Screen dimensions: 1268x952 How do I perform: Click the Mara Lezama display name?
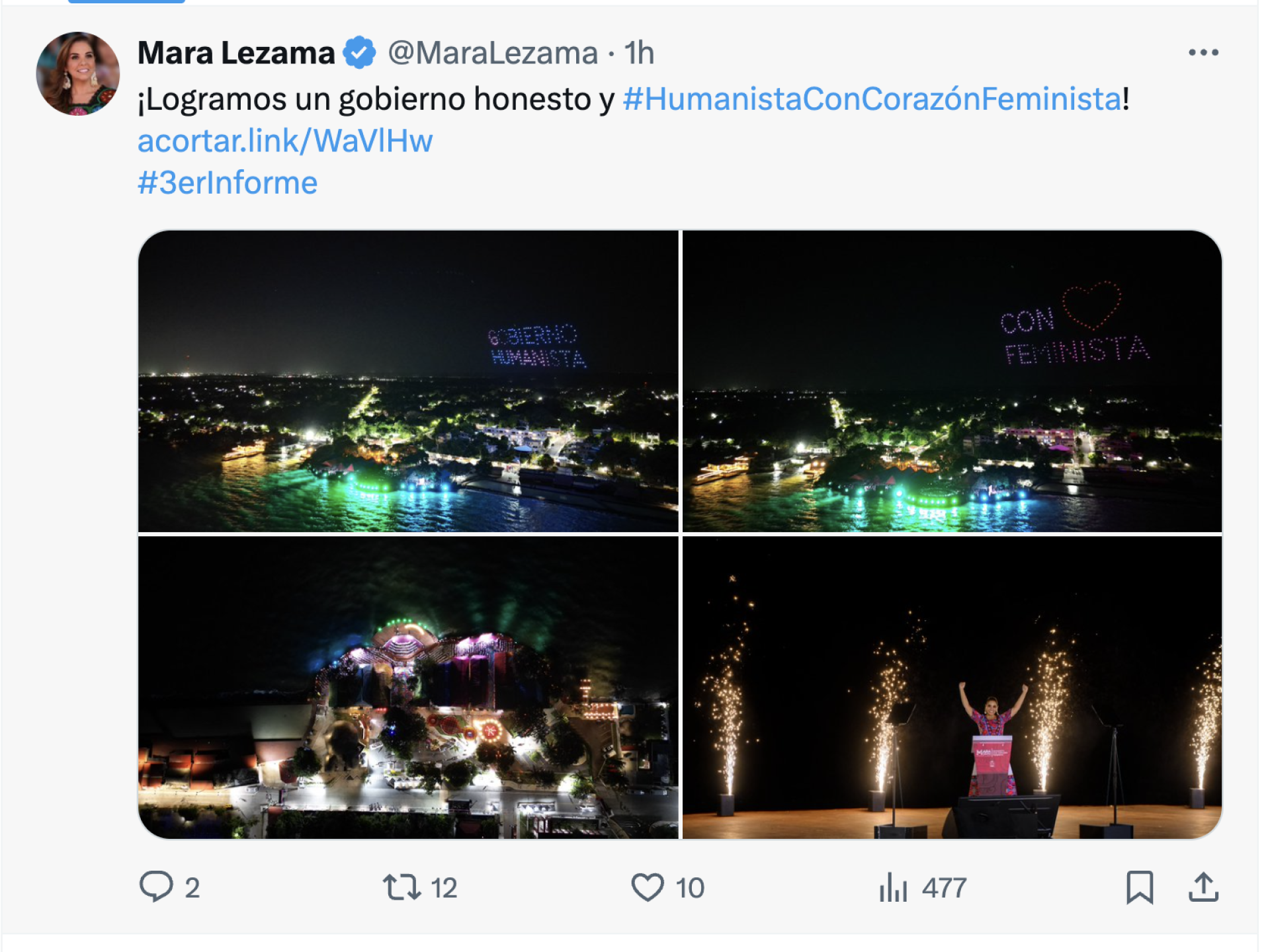point(236,53)
